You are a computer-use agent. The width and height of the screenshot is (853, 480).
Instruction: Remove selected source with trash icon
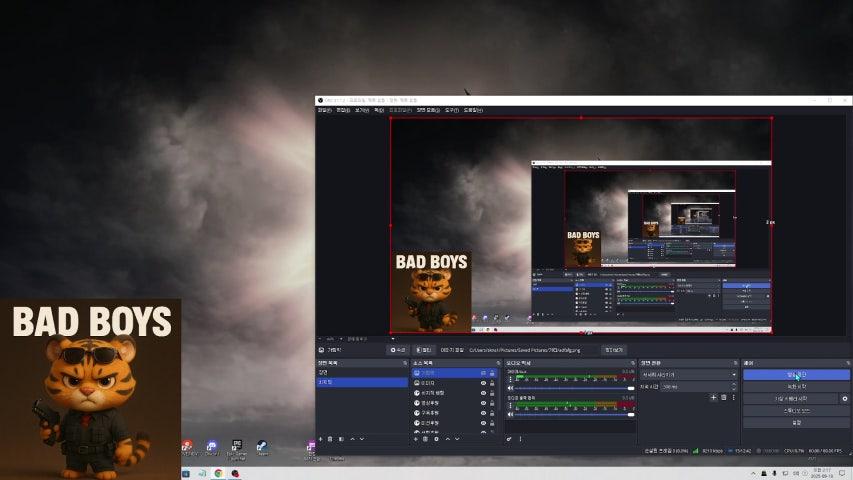425,439
